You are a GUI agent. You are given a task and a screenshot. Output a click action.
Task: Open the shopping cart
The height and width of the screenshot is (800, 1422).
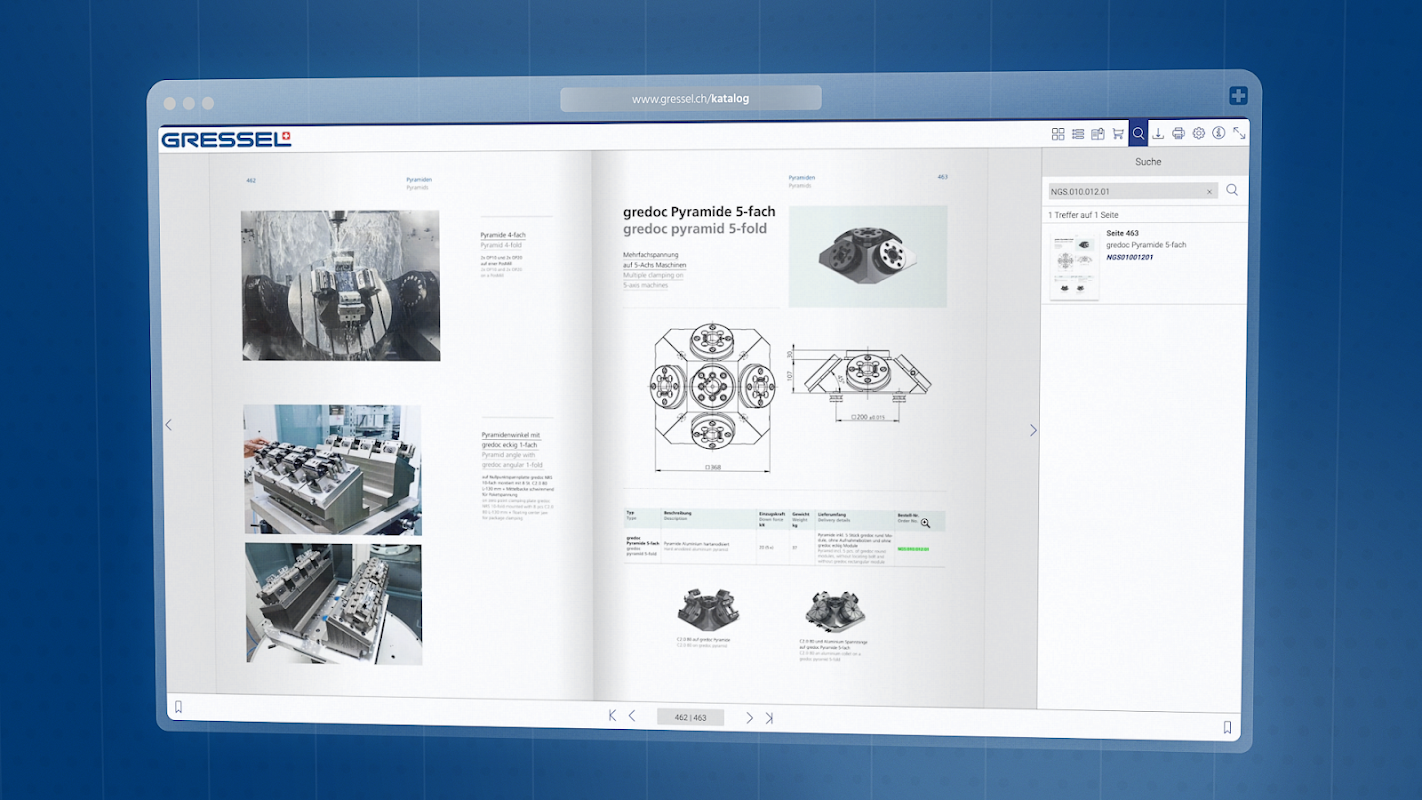[1118, 134]
